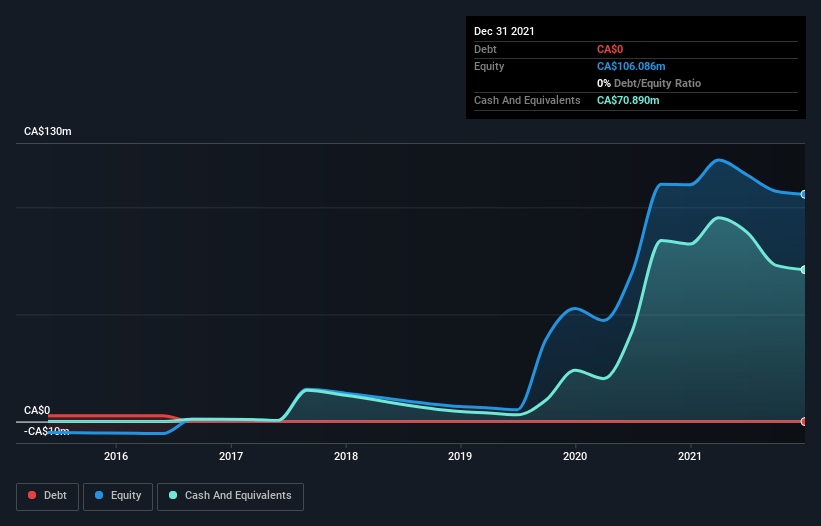The height and width of the screenshot is (526, 821).
Task: Click the teal Cash And Equivalents legend dot
Action: pos(173,495)
